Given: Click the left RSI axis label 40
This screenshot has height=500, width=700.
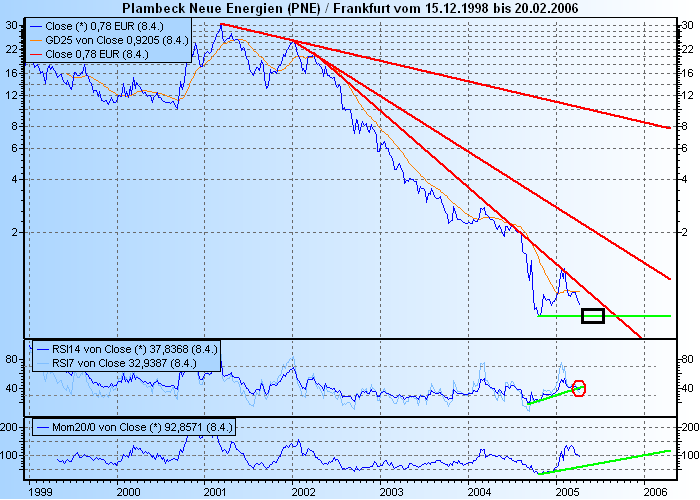Looking at the screenshot, I should [12, 388].
